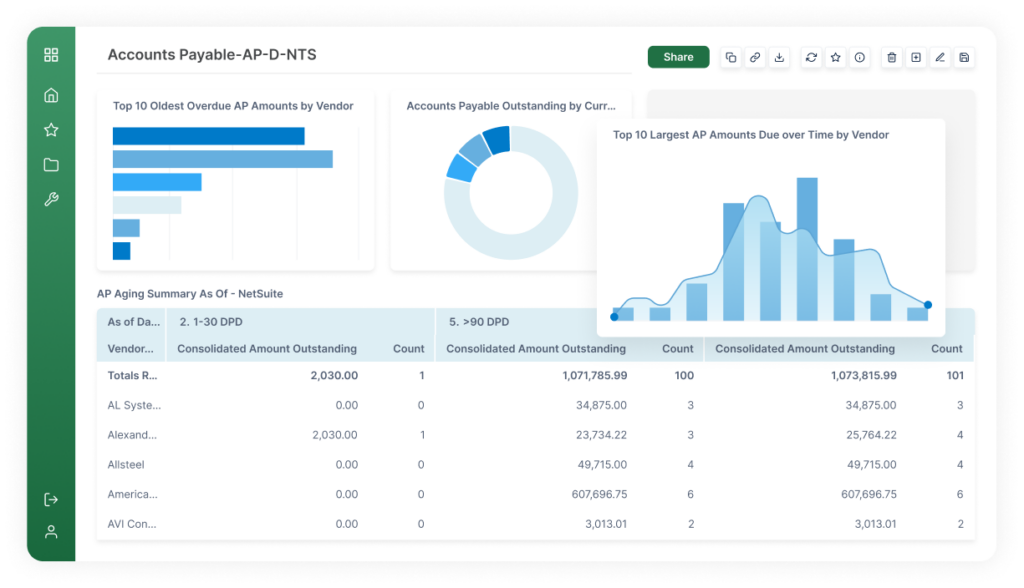Edit the dashboard with the pencil icon
The height and width of the screenshot is (588, 1024).
(939, 57)
